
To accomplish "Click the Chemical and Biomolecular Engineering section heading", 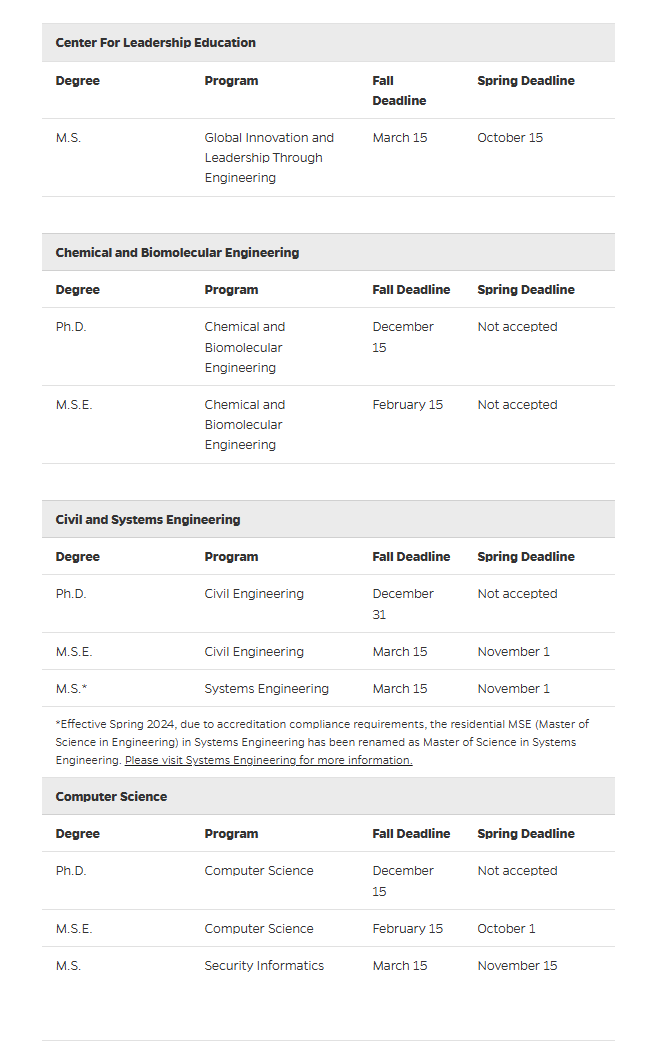I will [x=177, y=253].
